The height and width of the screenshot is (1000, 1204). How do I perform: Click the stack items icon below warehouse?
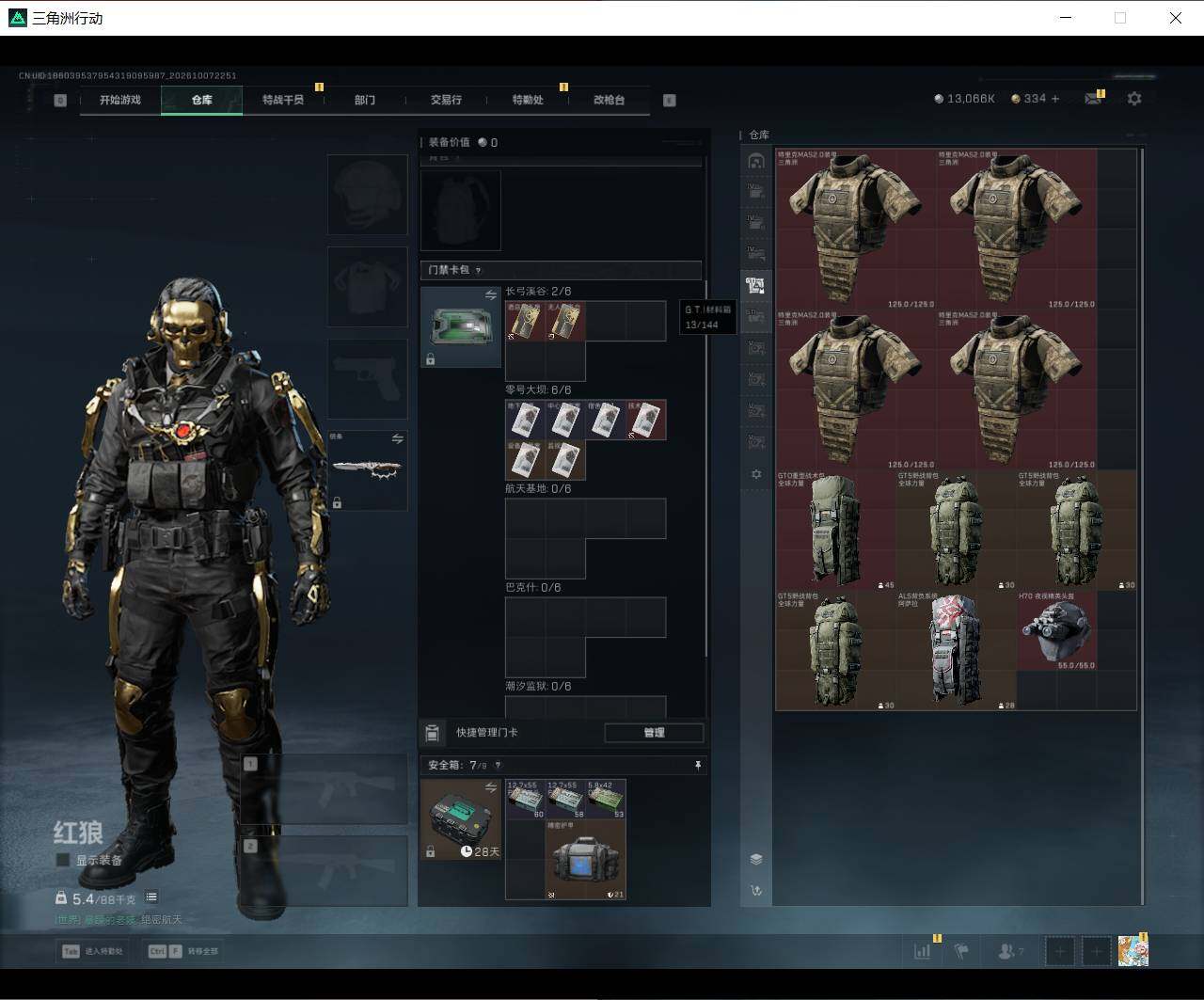point(756,859)
